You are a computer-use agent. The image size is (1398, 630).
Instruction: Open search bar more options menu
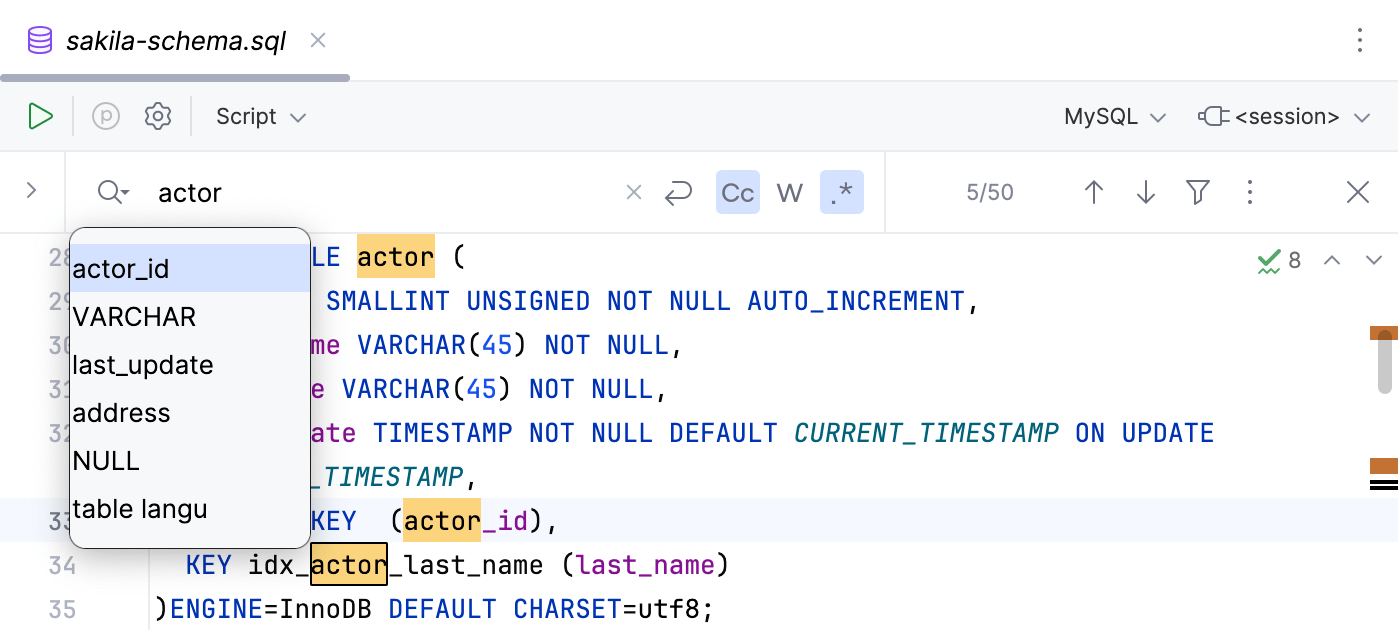[1250, 193]
